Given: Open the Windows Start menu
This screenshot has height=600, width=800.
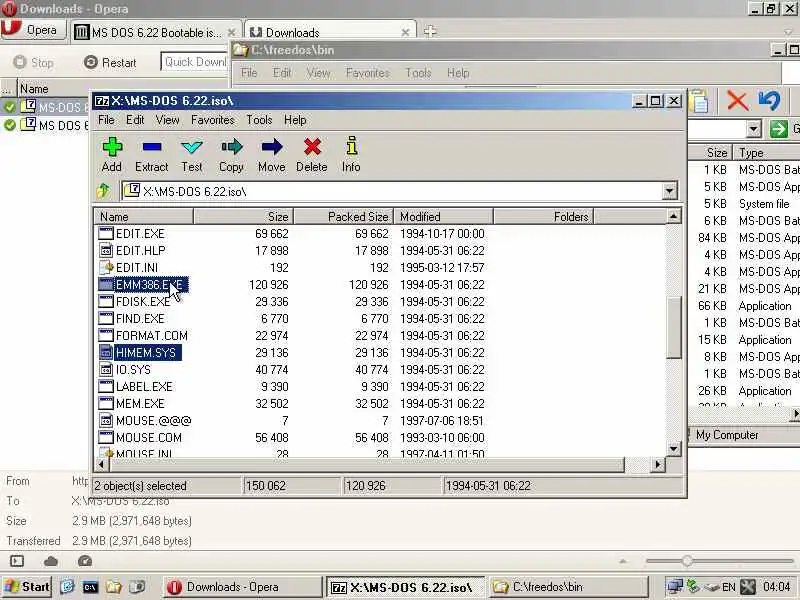Looking at the screenshot, I should click(27, 587).
